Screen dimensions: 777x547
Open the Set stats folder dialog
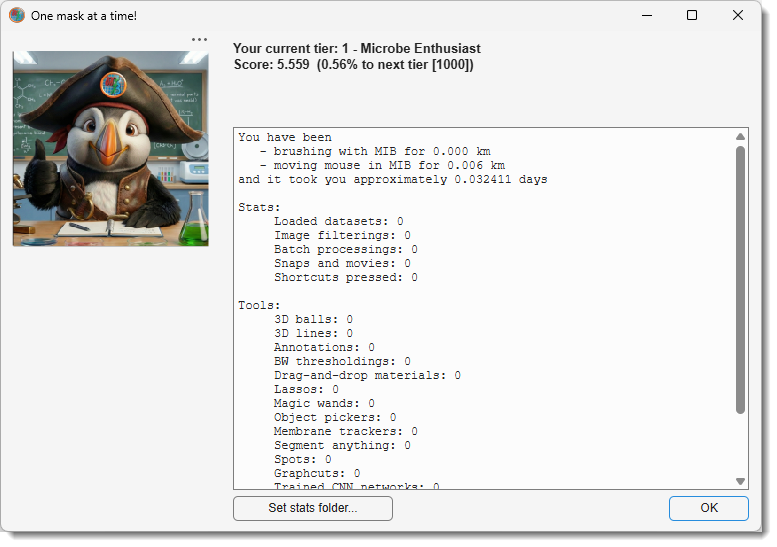pyautogui.click(x=313, y=508)
